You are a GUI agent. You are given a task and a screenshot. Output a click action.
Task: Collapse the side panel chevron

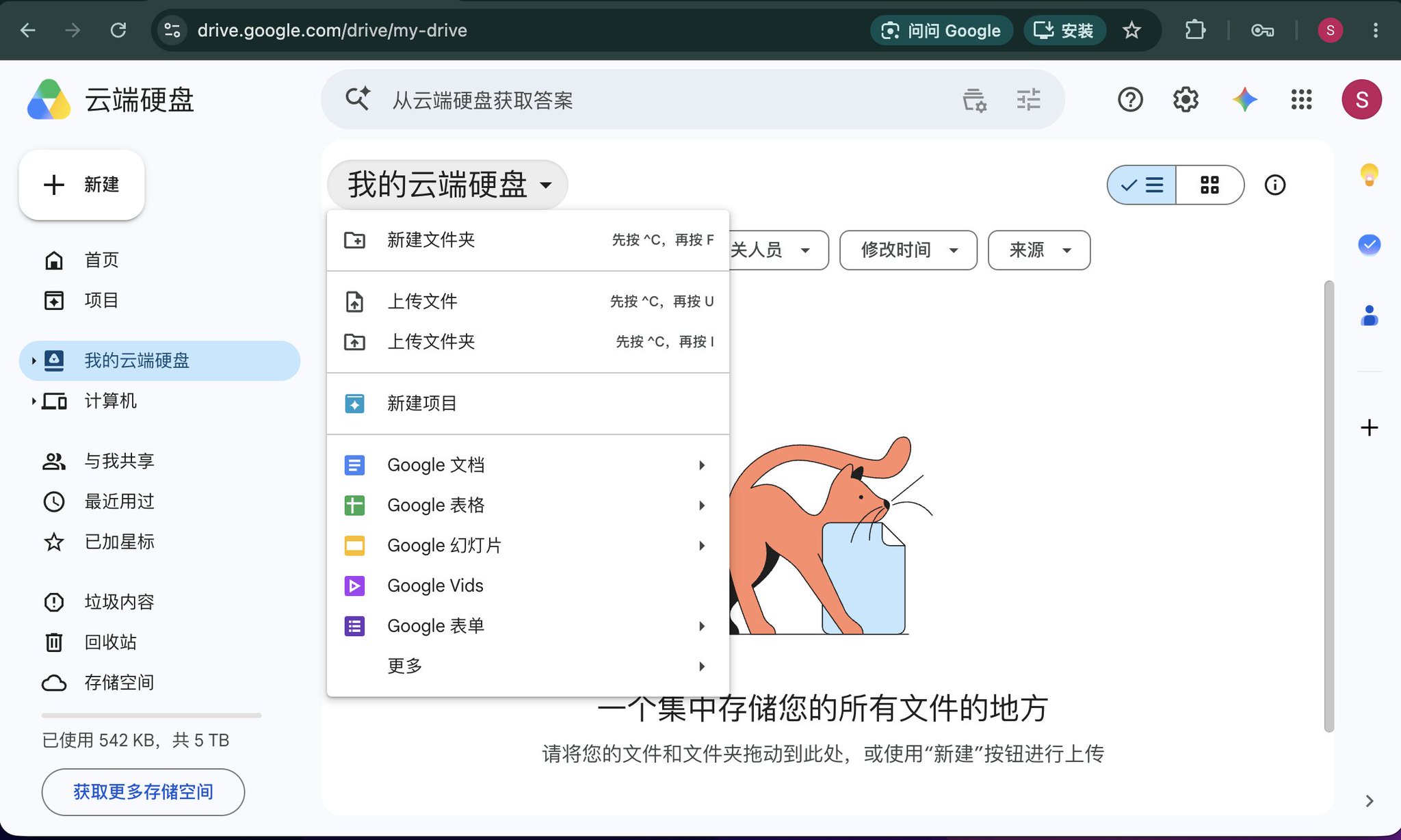point(1369,801)
